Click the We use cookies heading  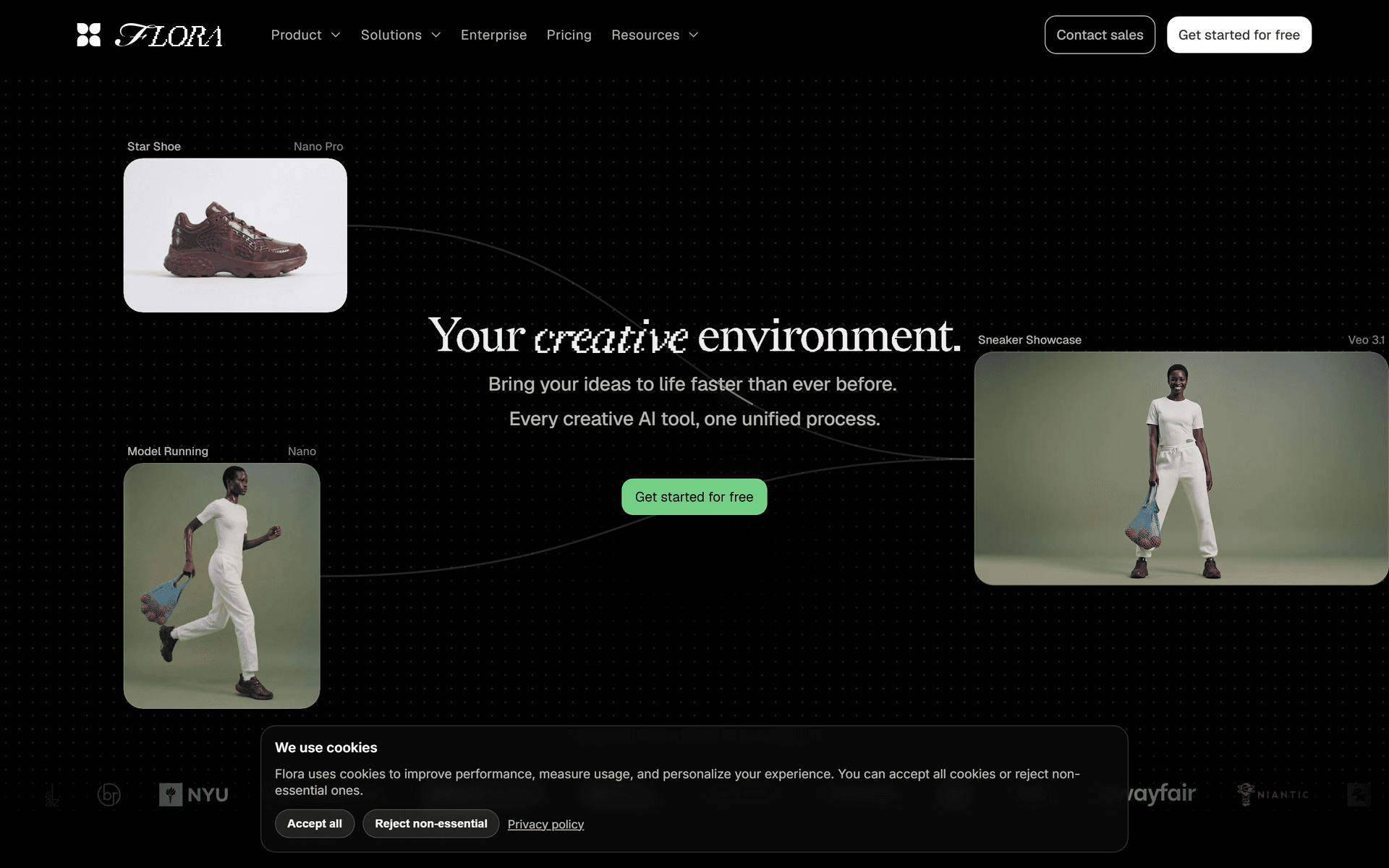point(326,748)
